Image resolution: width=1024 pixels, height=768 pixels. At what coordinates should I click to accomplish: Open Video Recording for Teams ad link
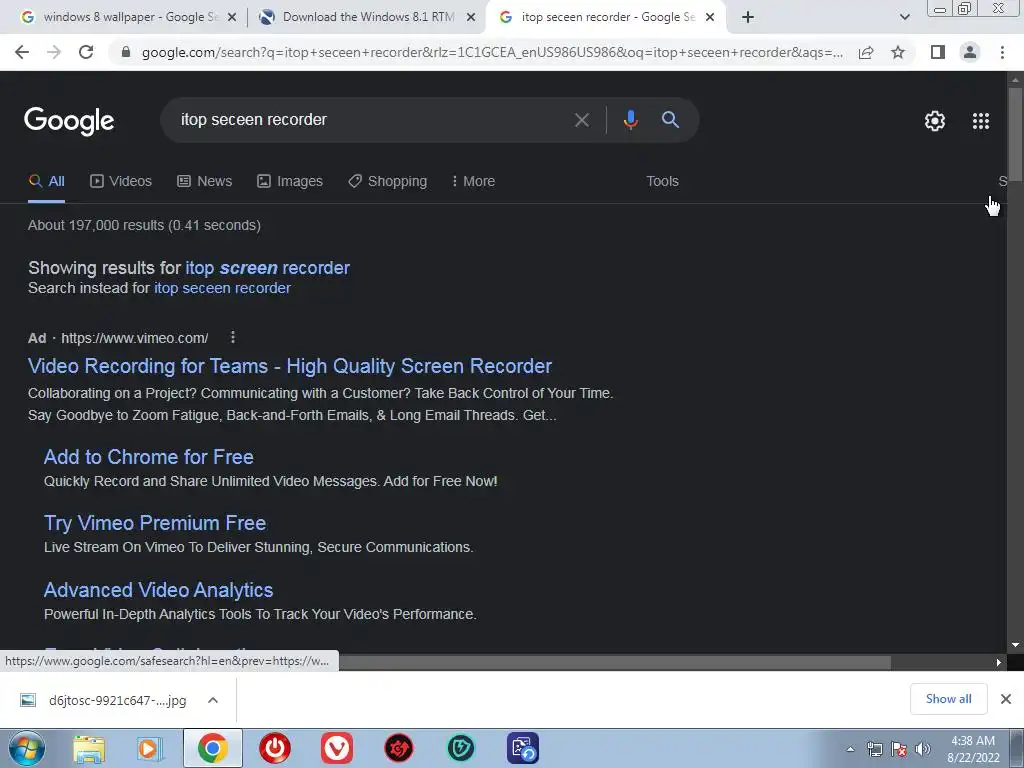[290, 366]
